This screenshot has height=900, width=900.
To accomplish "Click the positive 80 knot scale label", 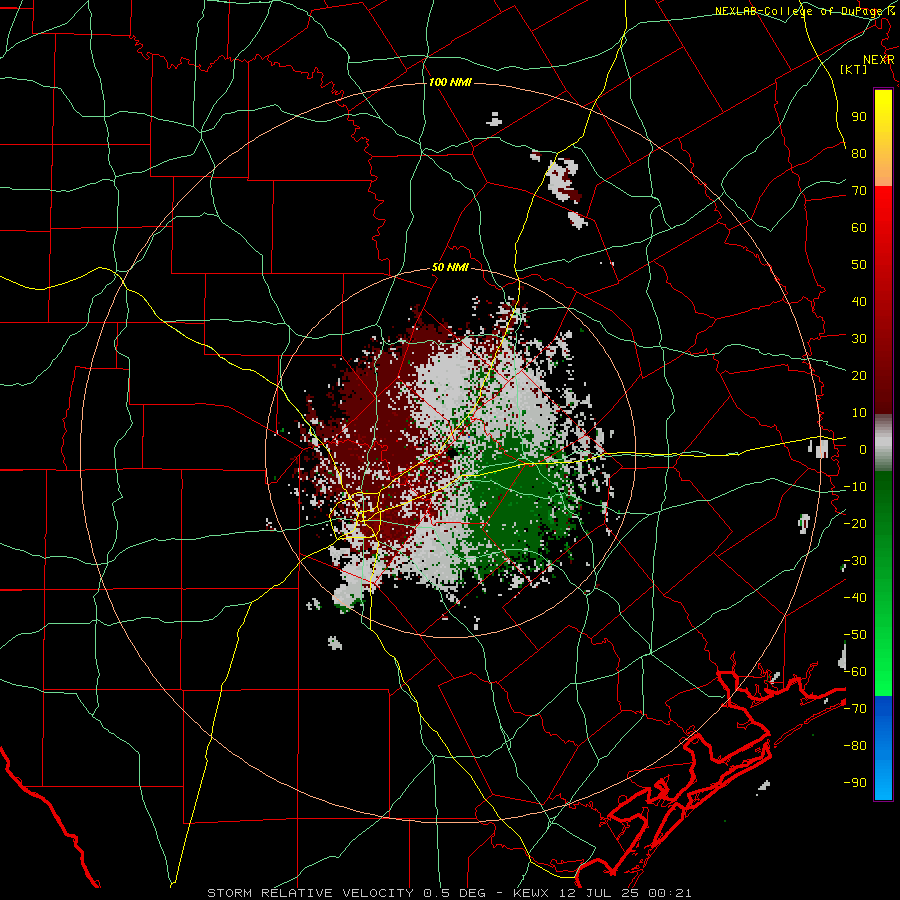I will coord(859,153).
